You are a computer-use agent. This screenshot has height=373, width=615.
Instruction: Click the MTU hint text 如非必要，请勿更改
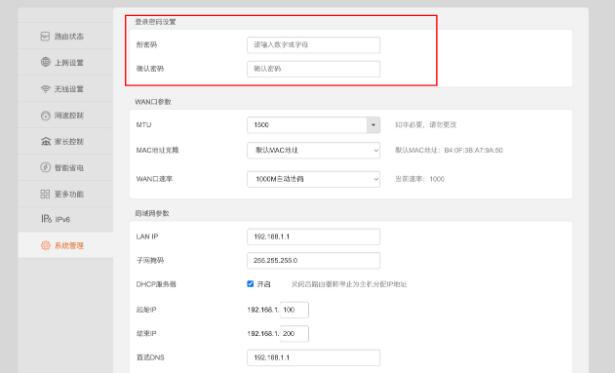coord(426,125)
